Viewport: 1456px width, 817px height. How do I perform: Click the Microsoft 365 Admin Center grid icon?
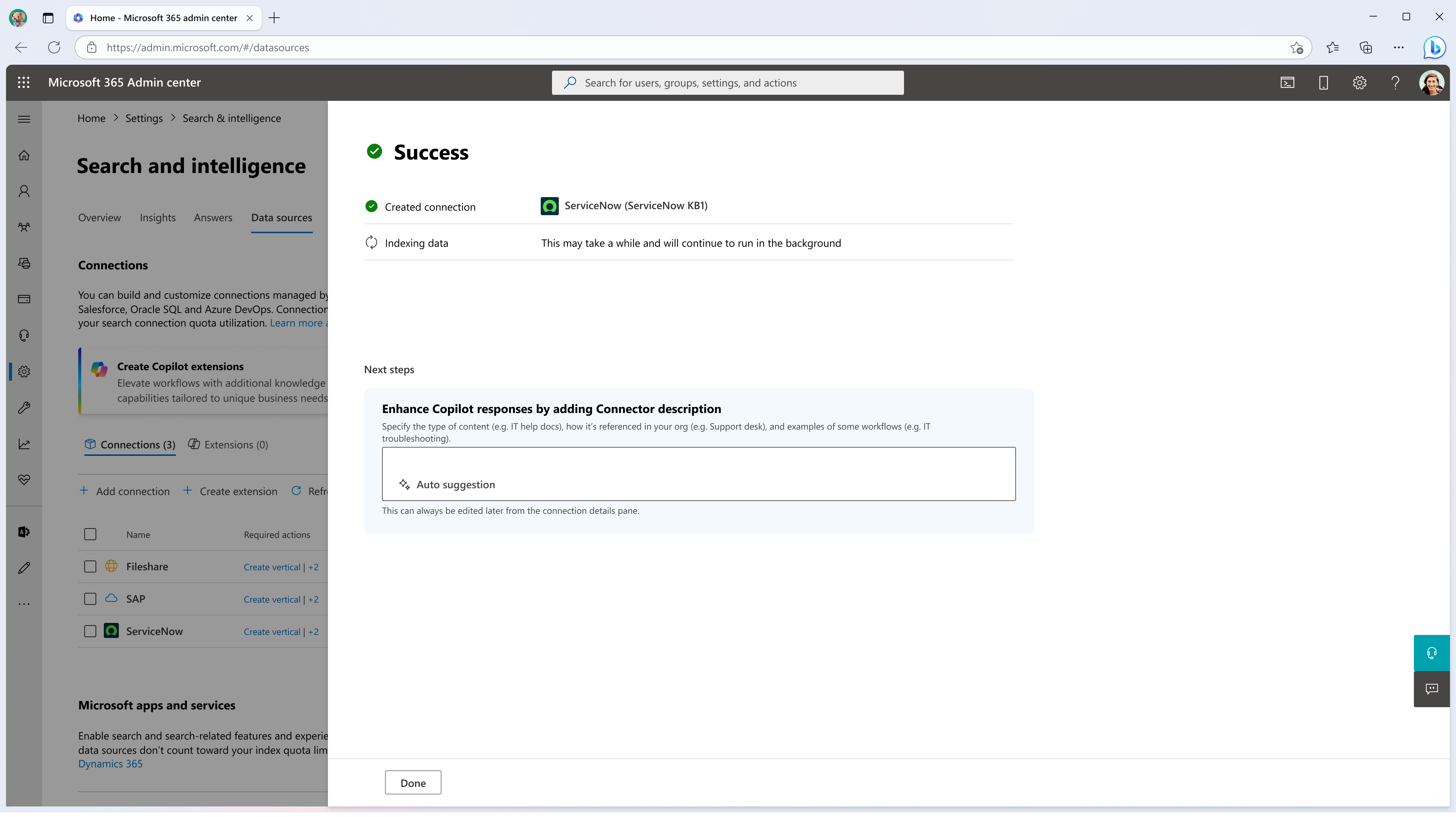pos(24,82)
